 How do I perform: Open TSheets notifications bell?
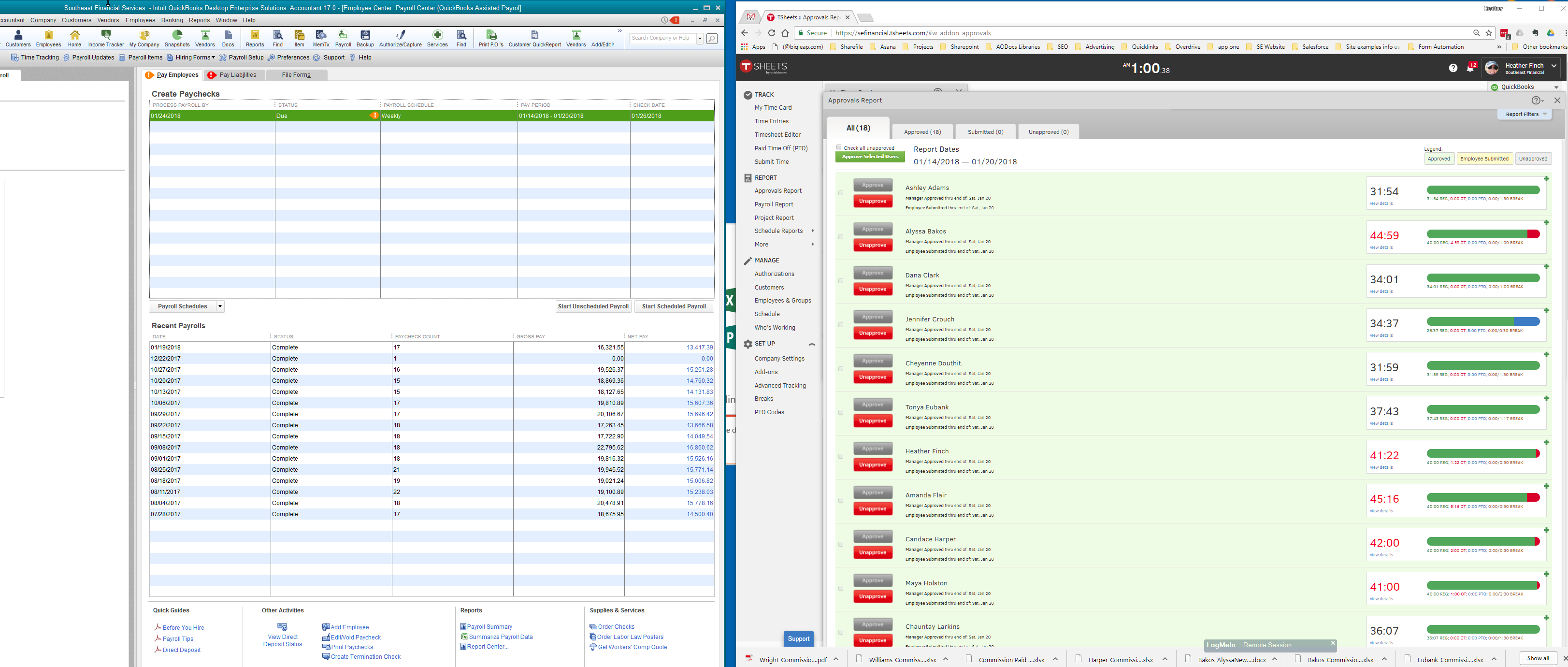[1470, 68]
